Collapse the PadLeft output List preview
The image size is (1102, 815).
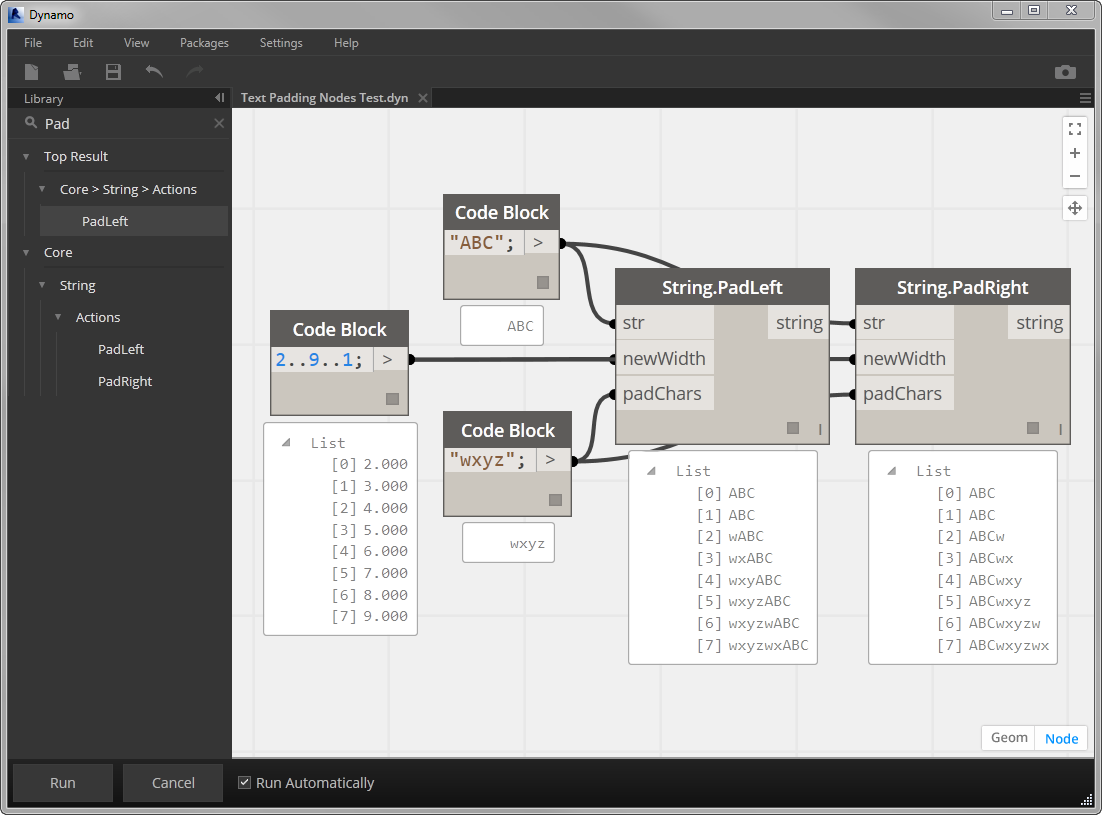tap(651, 470)
